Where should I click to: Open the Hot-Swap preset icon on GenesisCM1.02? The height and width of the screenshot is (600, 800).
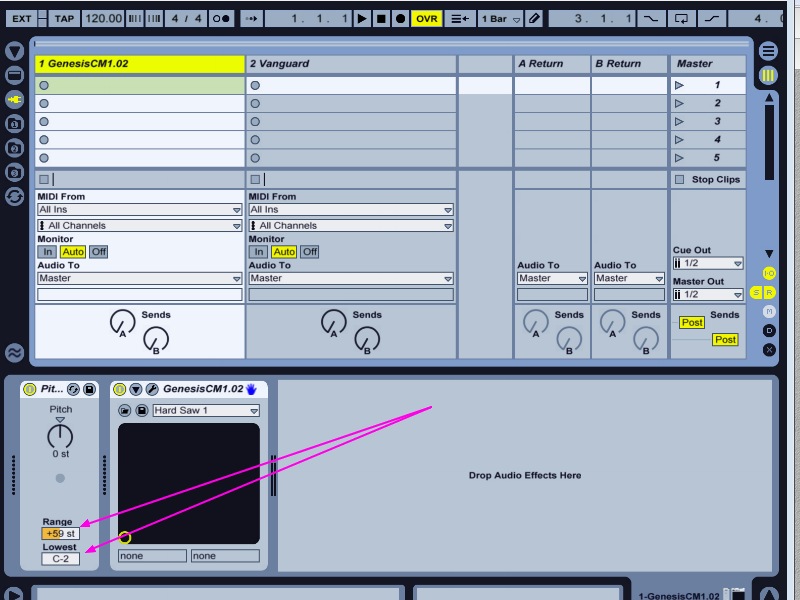point(125,411)
